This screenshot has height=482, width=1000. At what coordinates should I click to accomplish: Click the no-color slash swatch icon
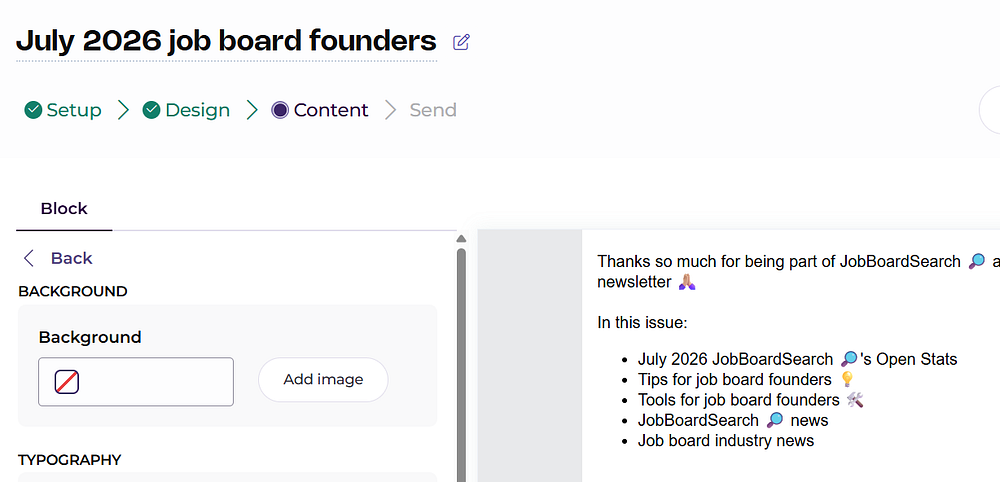point(67,382)
